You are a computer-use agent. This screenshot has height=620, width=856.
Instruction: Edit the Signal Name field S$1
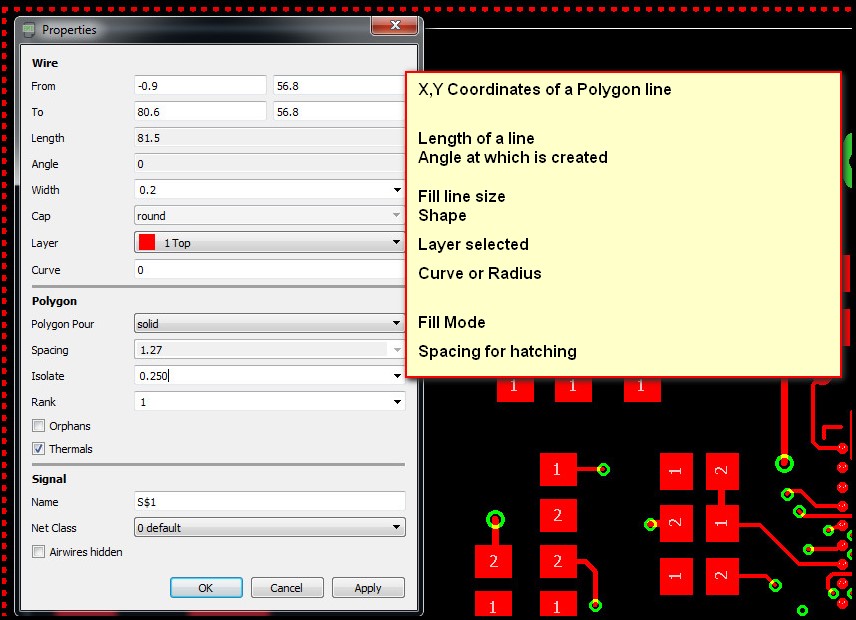[x=269, y=502]
